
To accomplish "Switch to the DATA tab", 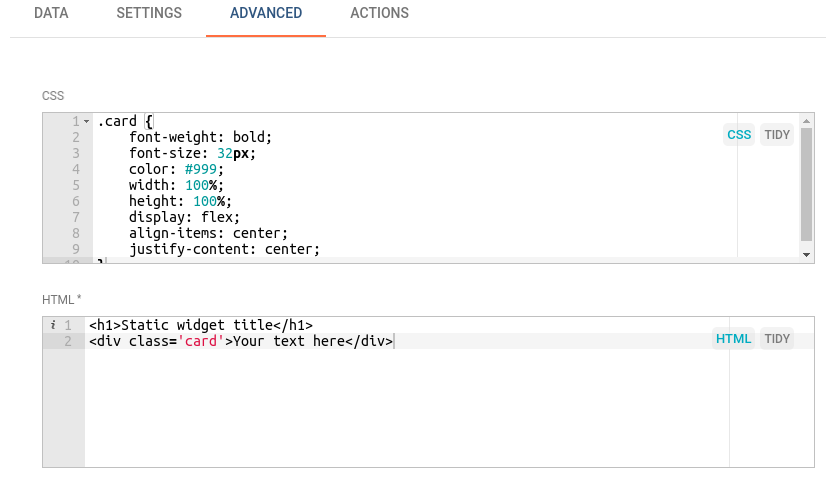I will click(x=51, y=14).
